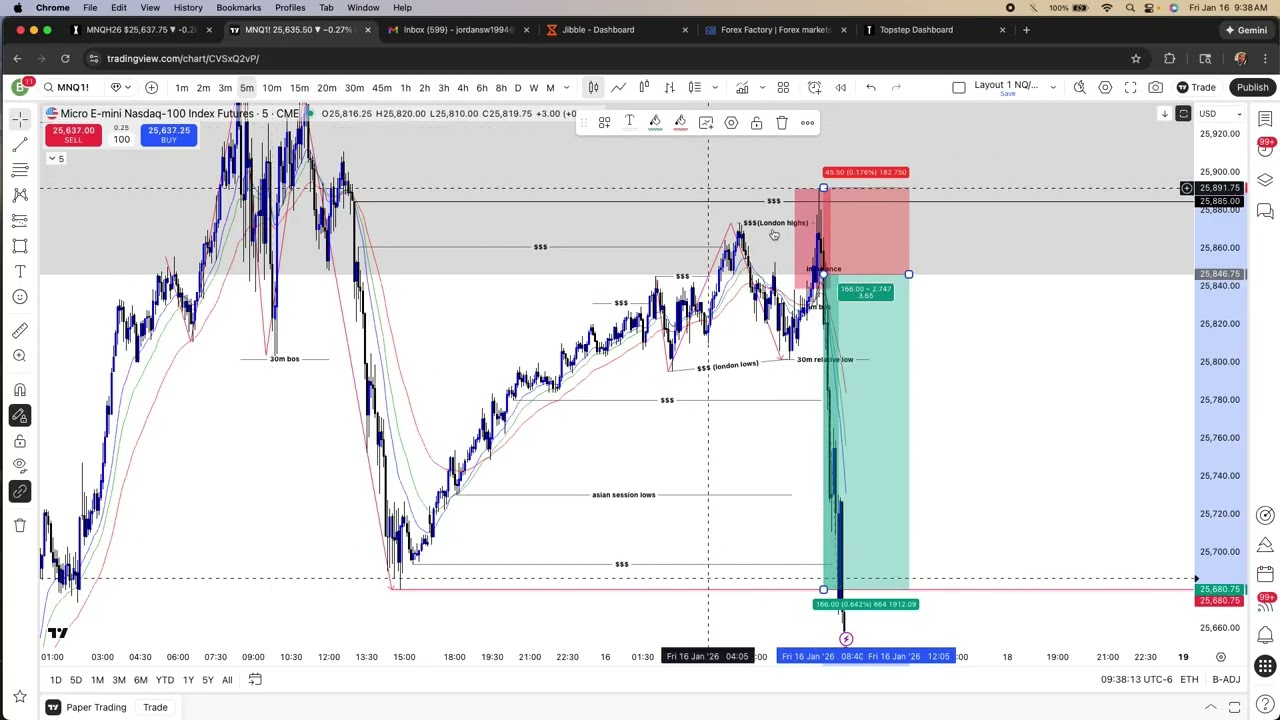Set the date range to YTD
The height and width of the screenshot is (720, 1280).
[x=164, y=680]
